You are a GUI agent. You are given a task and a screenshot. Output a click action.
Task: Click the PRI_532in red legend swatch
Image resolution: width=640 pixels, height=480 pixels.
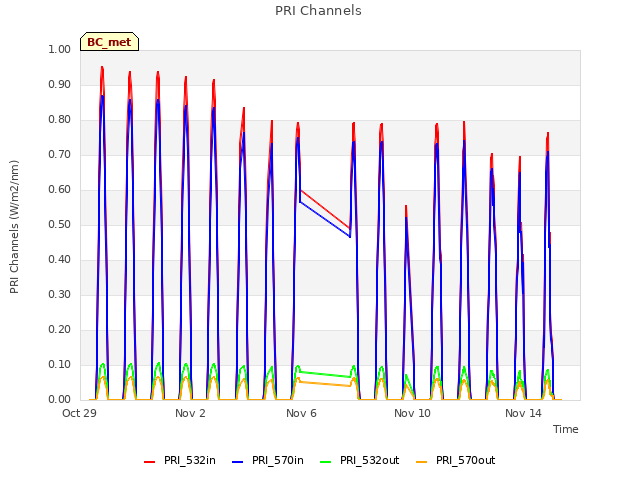(x=149, y=462)
